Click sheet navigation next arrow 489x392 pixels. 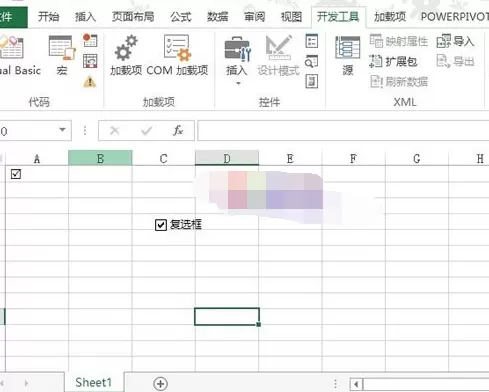[x=26, y=384]
